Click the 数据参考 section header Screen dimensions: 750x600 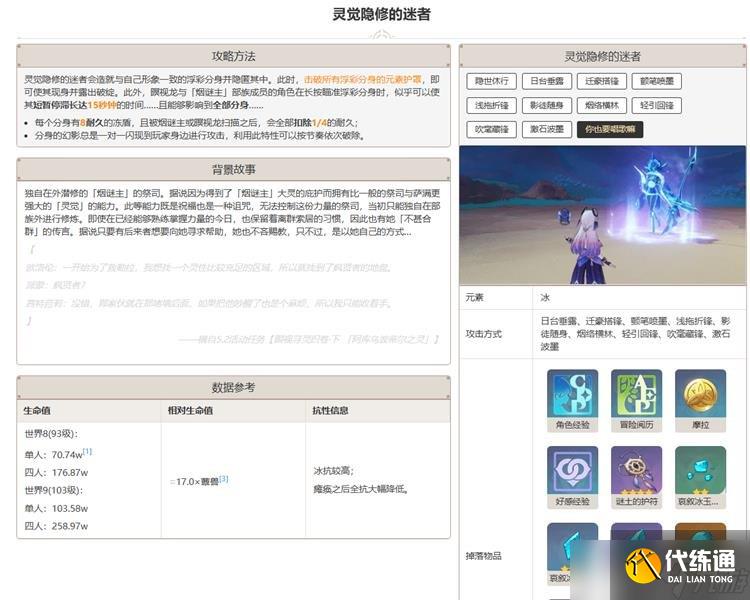pos(233,387)
